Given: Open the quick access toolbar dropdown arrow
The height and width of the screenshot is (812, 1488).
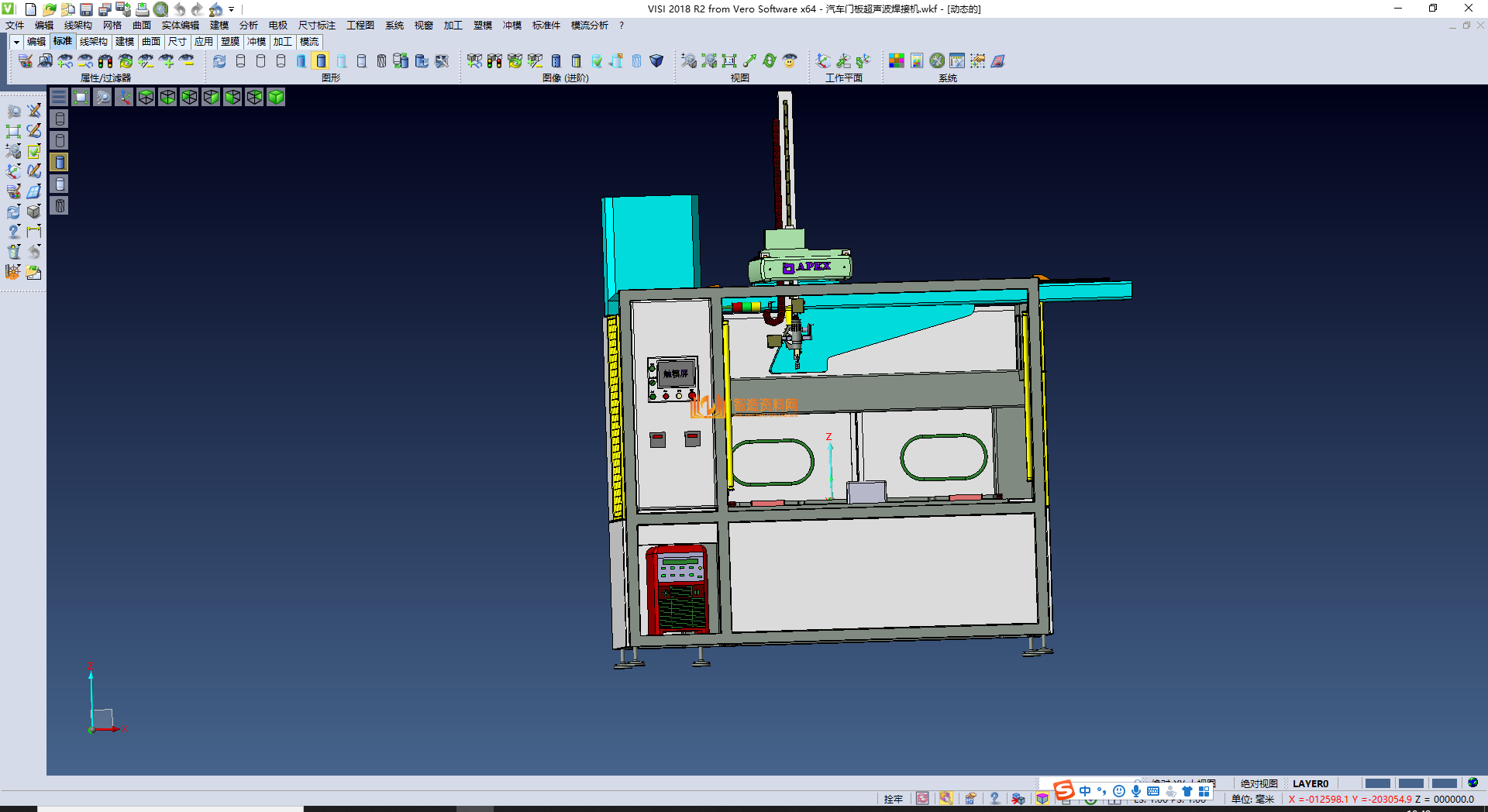Looking at the screenshot, I should click(231, 9).
